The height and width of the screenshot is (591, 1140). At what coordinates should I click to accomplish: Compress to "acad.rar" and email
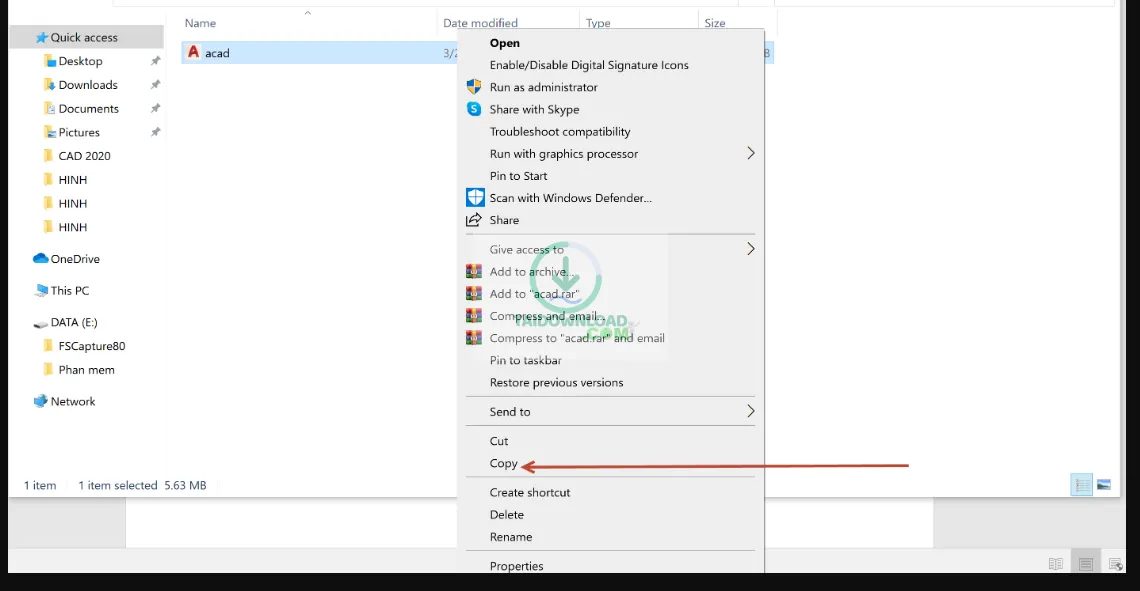tap(577, 338)
